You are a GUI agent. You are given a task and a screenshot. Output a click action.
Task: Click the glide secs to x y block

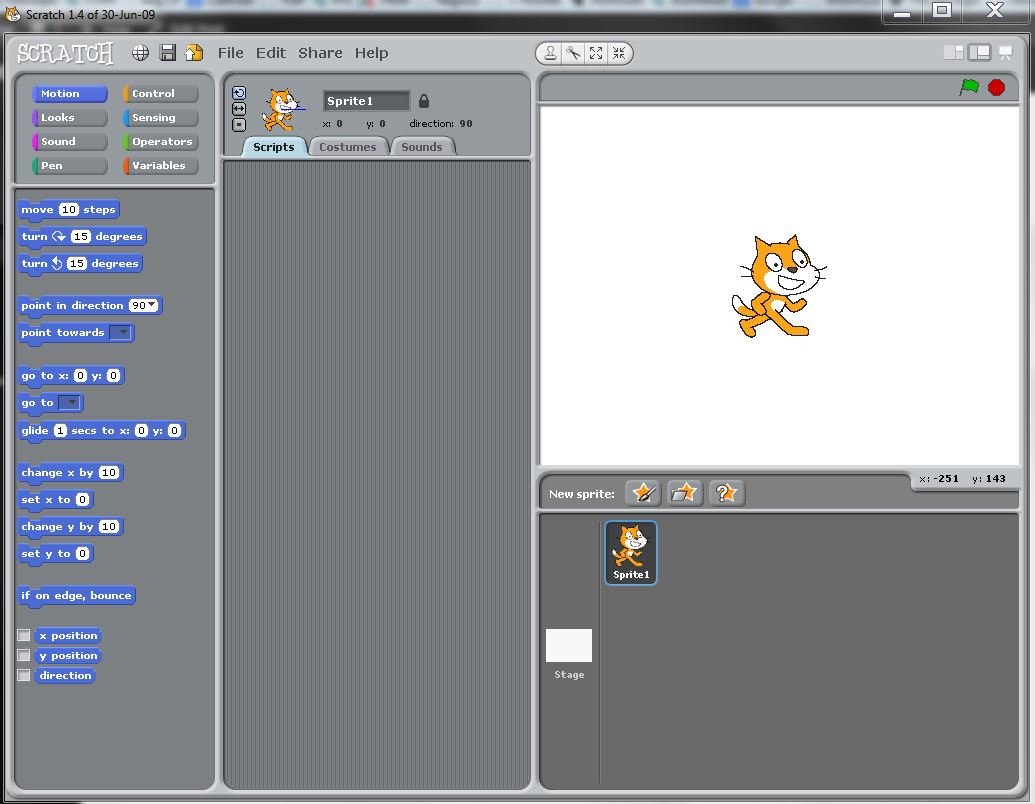pos(101,430)
